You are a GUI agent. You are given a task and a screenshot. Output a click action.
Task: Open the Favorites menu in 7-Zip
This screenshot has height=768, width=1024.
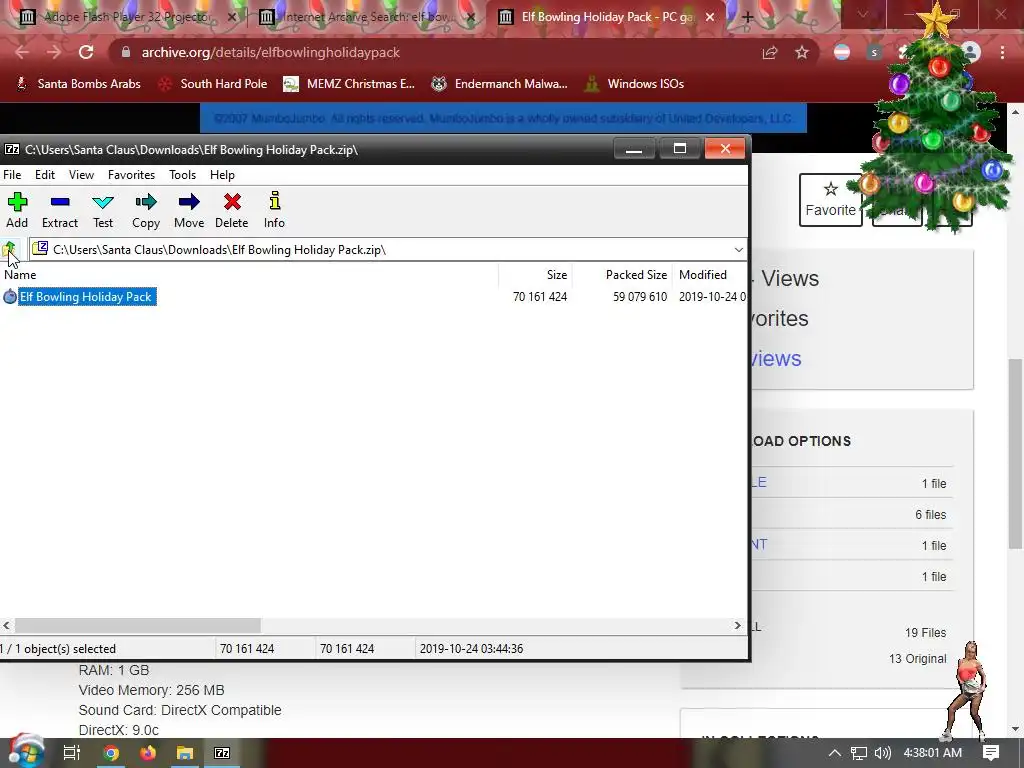tap(131, 175)
